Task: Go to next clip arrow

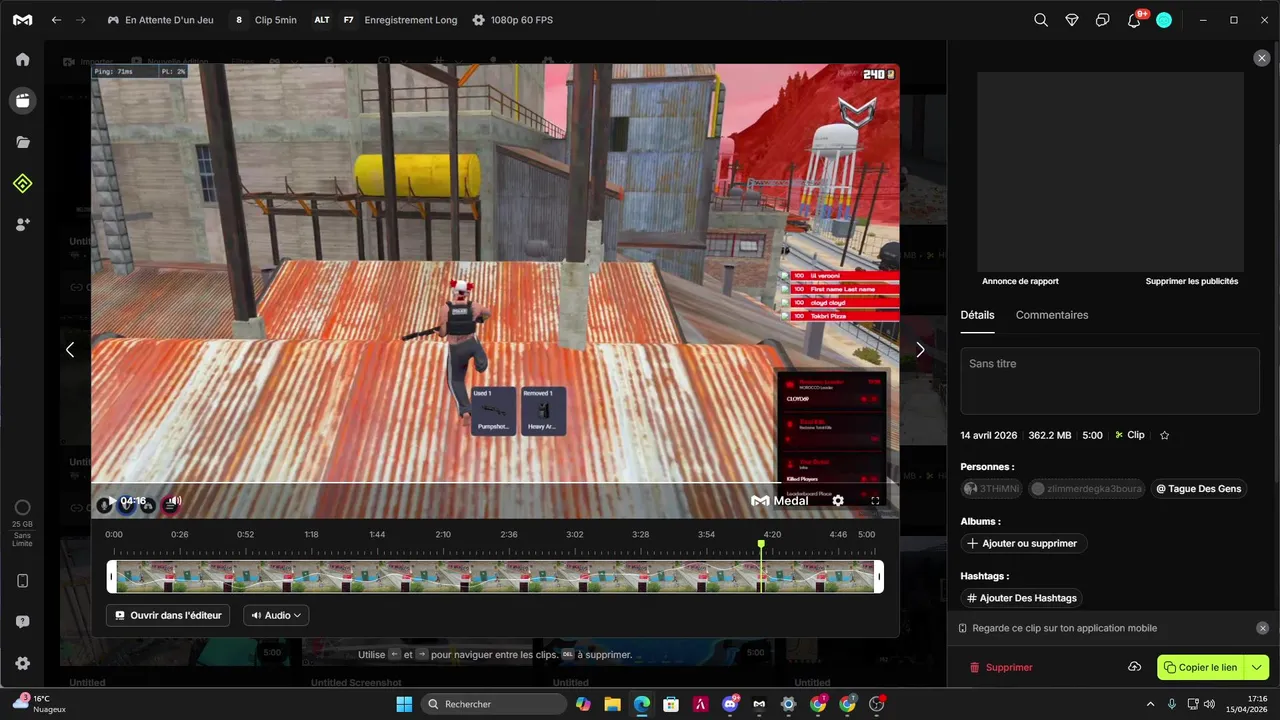Action: click(x=921, y=350)
